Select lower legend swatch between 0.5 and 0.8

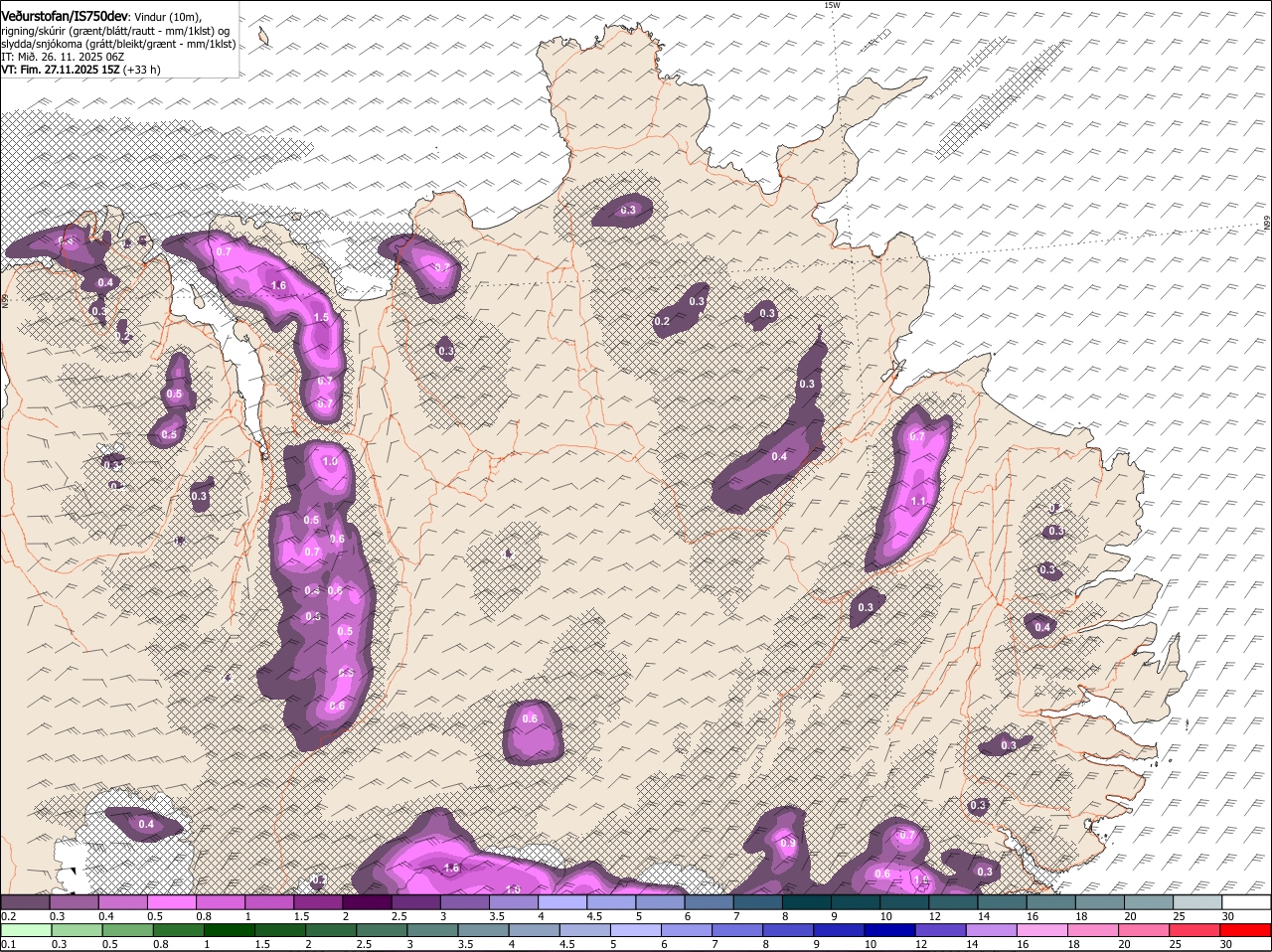[127, 930]
